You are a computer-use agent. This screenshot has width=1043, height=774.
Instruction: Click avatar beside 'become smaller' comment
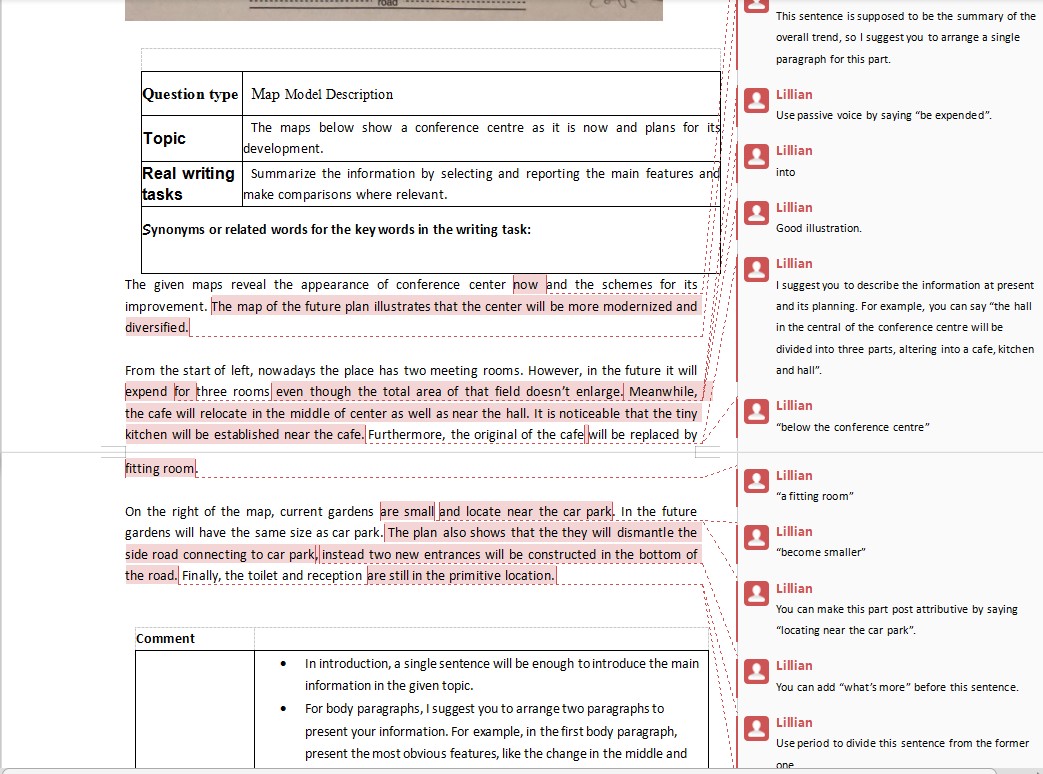point(756,537)
